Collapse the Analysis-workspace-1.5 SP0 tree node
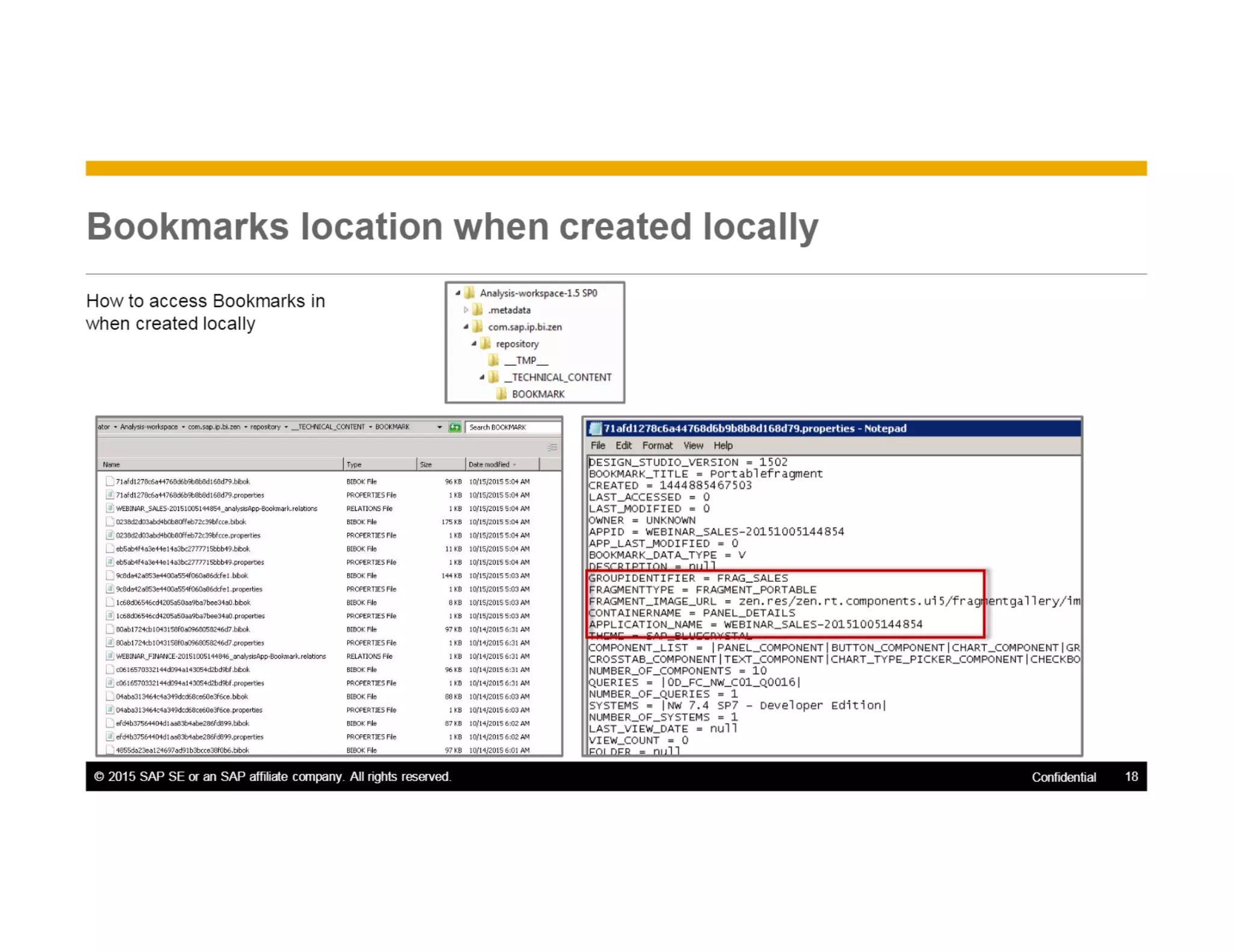 point(458,293)
